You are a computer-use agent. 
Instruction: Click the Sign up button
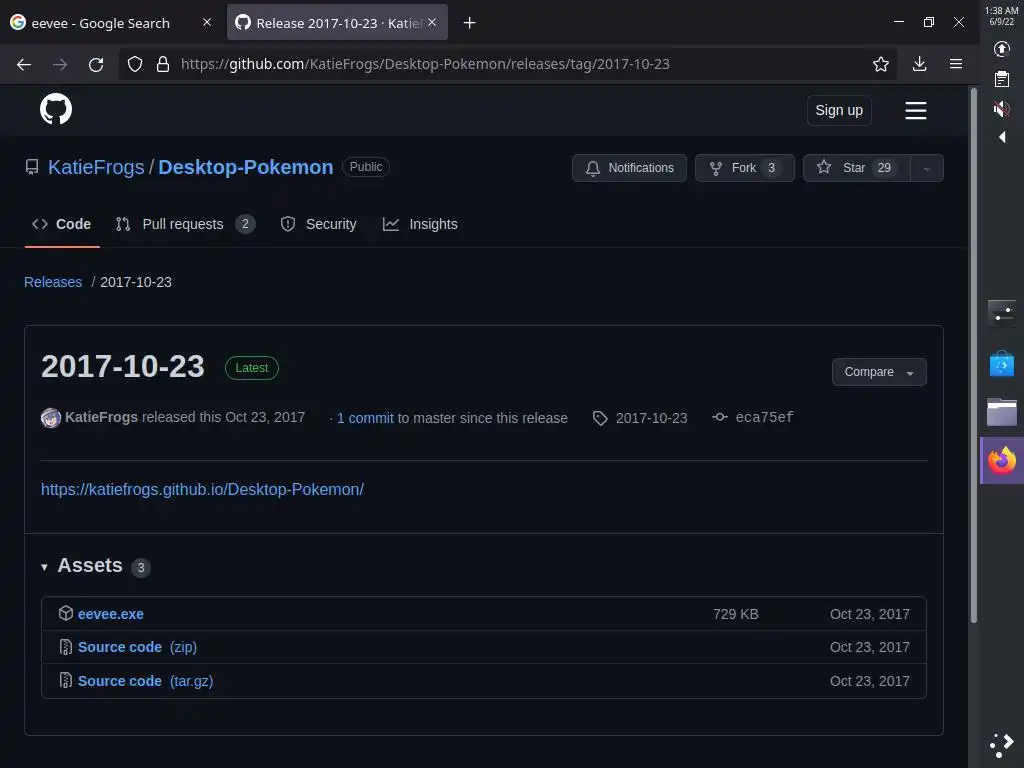pyautogui.click(x=839, y=110)
